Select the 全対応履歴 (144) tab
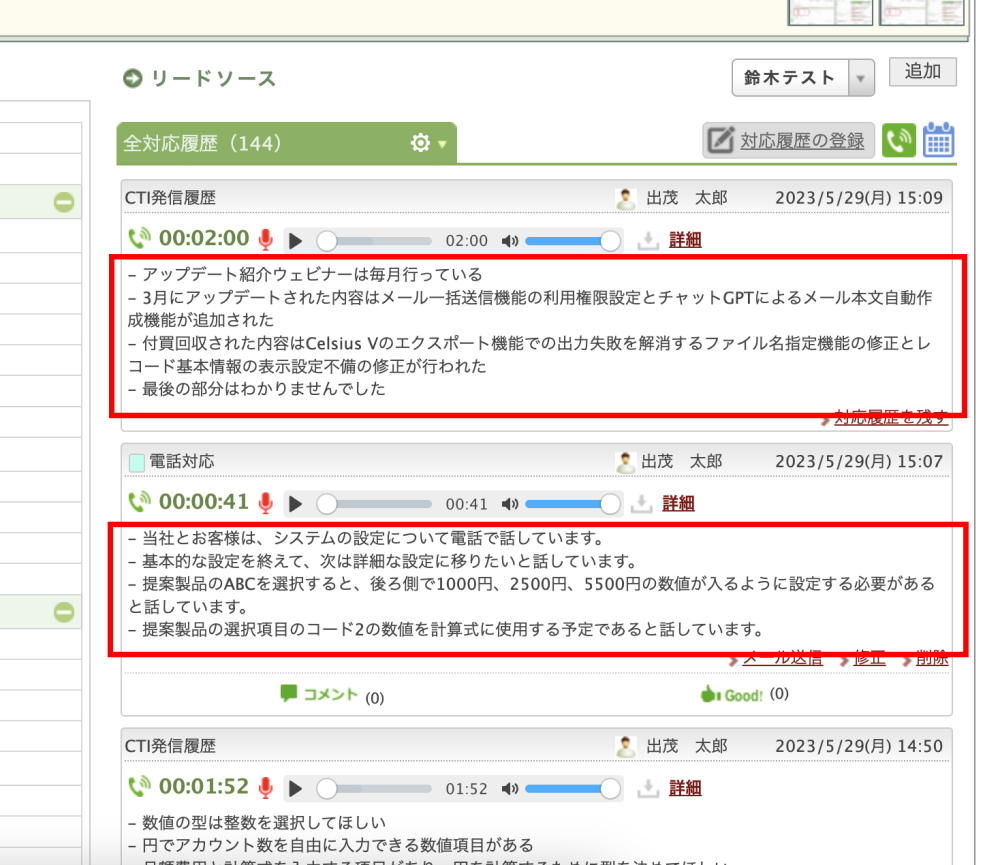 pos(286,143)
